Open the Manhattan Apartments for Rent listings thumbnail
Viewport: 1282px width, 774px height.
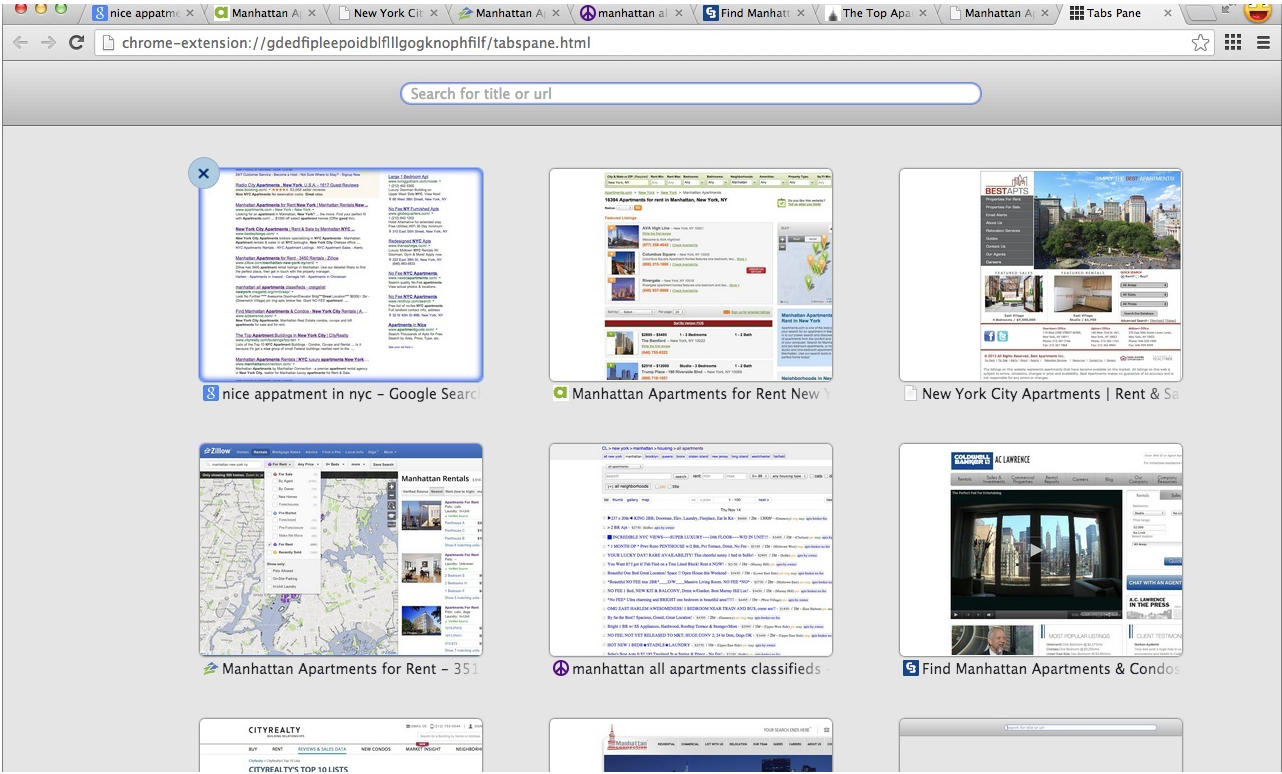(x=691, y=274)
